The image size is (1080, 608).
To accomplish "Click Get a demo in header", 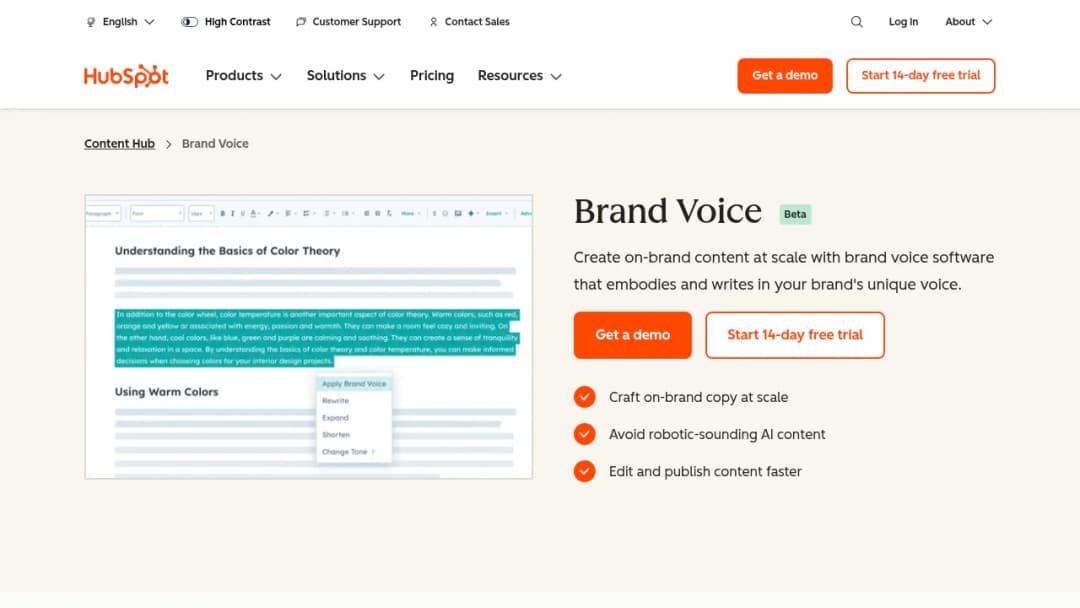I will (x=785, y=76).
